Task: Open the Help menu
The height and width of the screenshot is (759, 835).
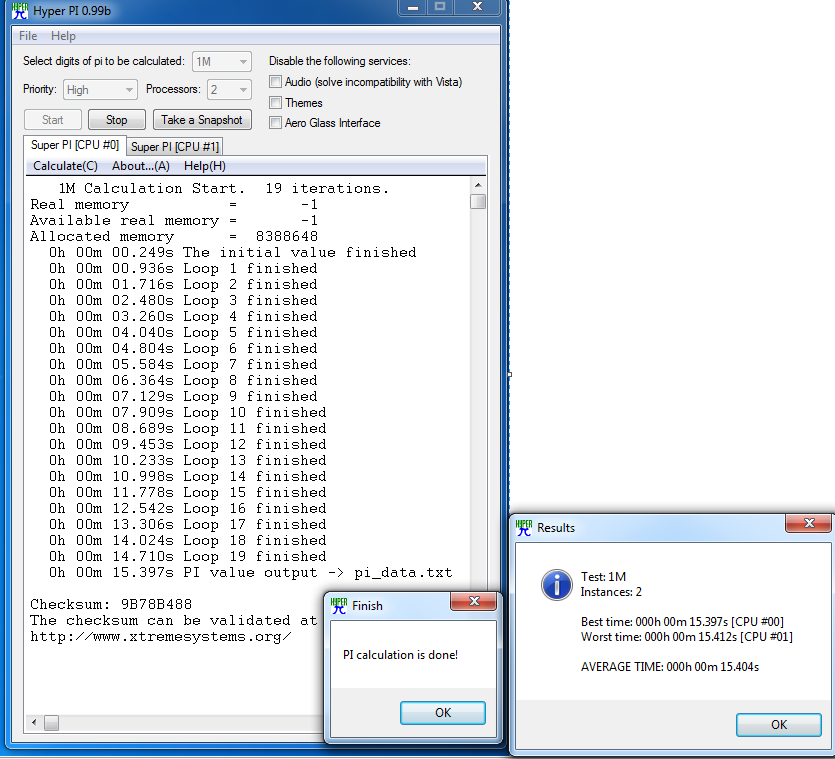Action: [x=63, y=35]
